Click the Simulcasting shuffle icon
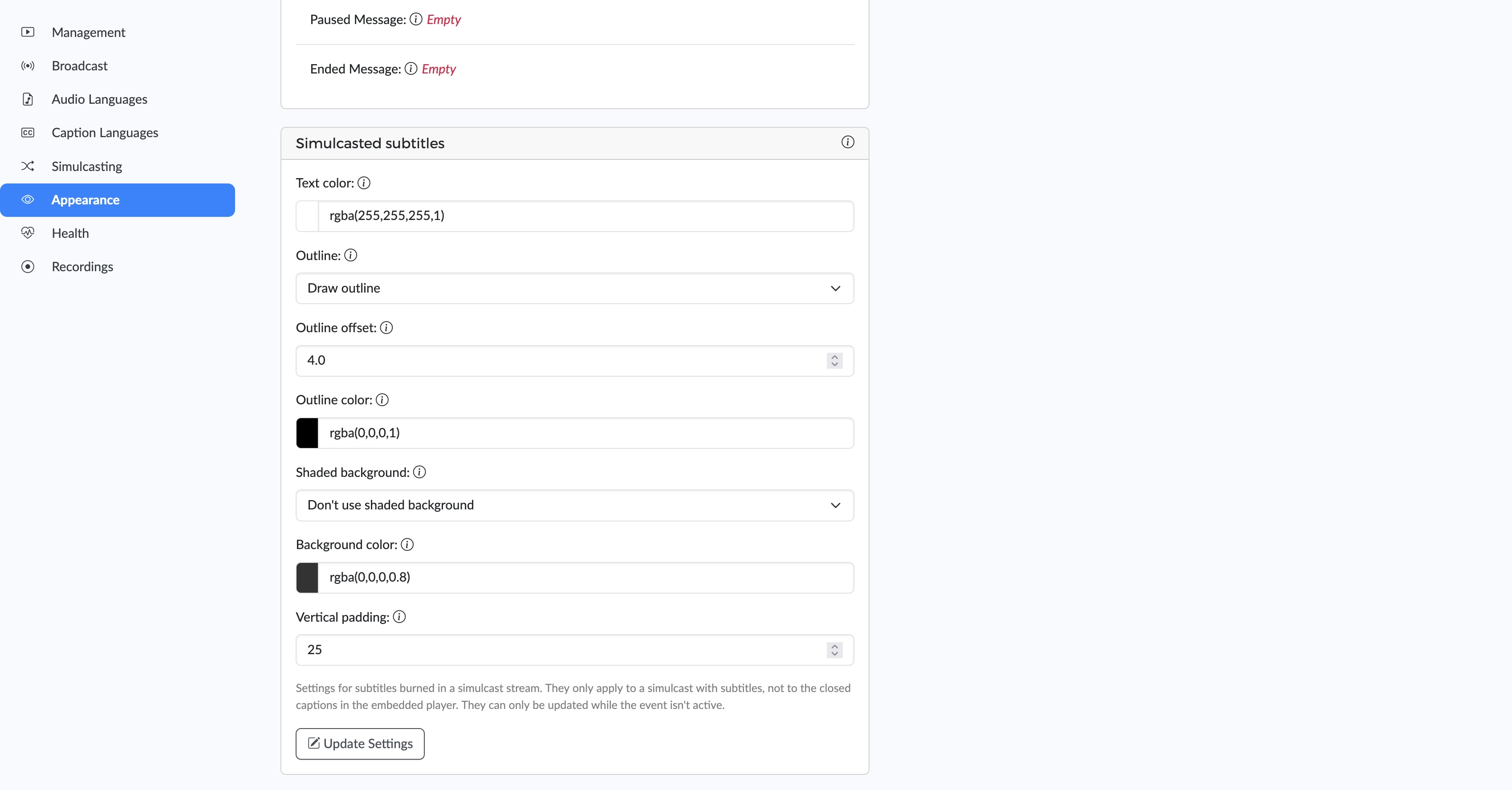The width and height of the screenshot is (1512, 790). [x=28, y=166]
